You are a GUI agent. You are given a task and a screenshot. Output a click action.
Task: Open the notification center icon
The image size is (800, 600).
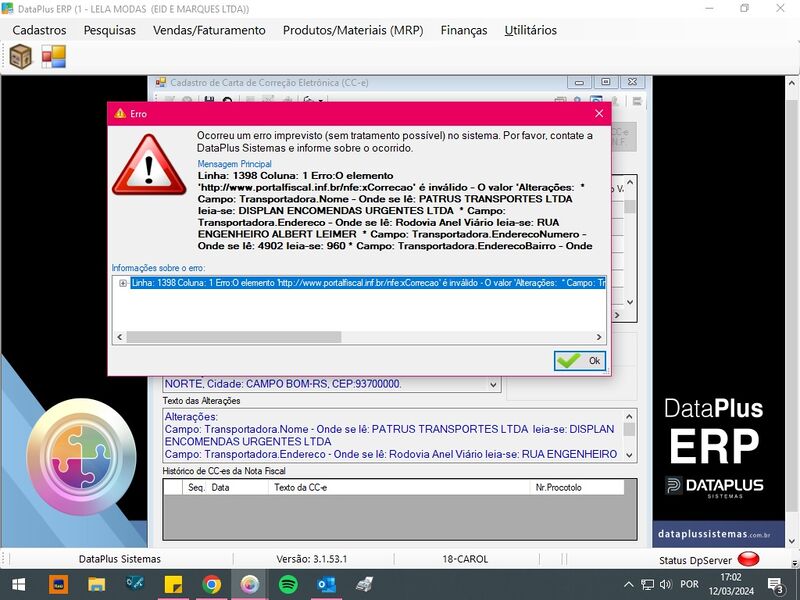pyautogui.click(x=775, y=585)
